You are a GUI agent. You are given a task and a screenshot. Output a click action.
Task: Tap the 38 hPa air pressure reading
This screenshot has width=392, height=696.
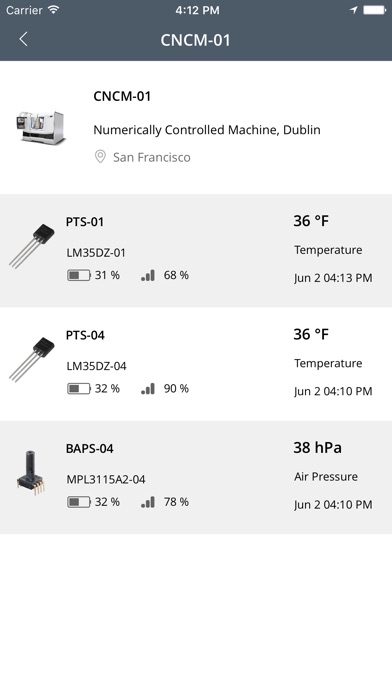tap(317, 447)
